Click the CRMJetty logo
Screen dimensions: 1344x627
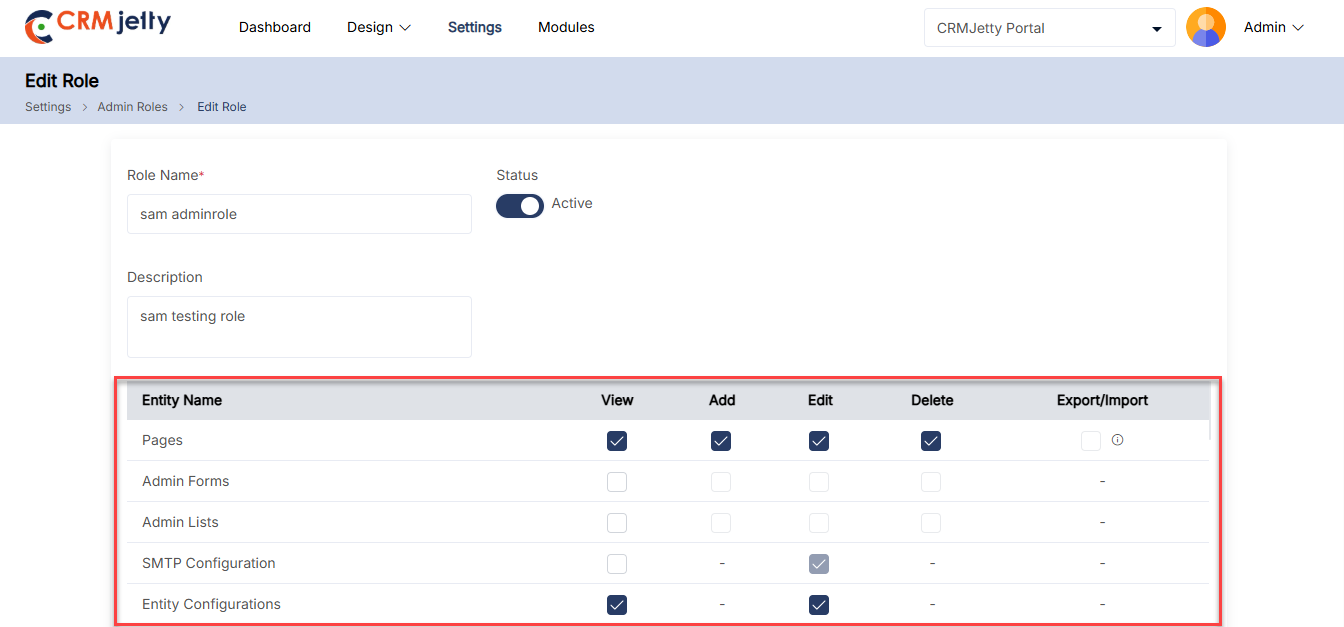point(97,27)
